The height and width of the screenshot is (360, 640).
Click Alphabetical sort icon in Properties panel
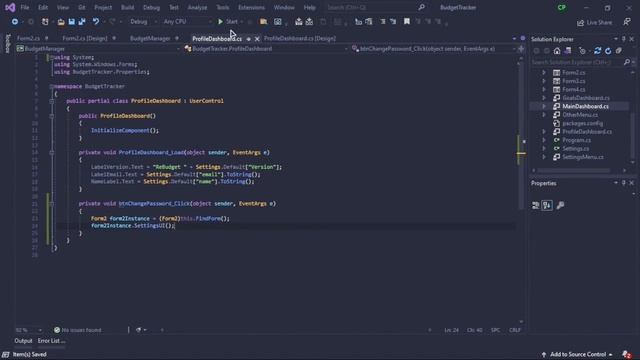547,205
